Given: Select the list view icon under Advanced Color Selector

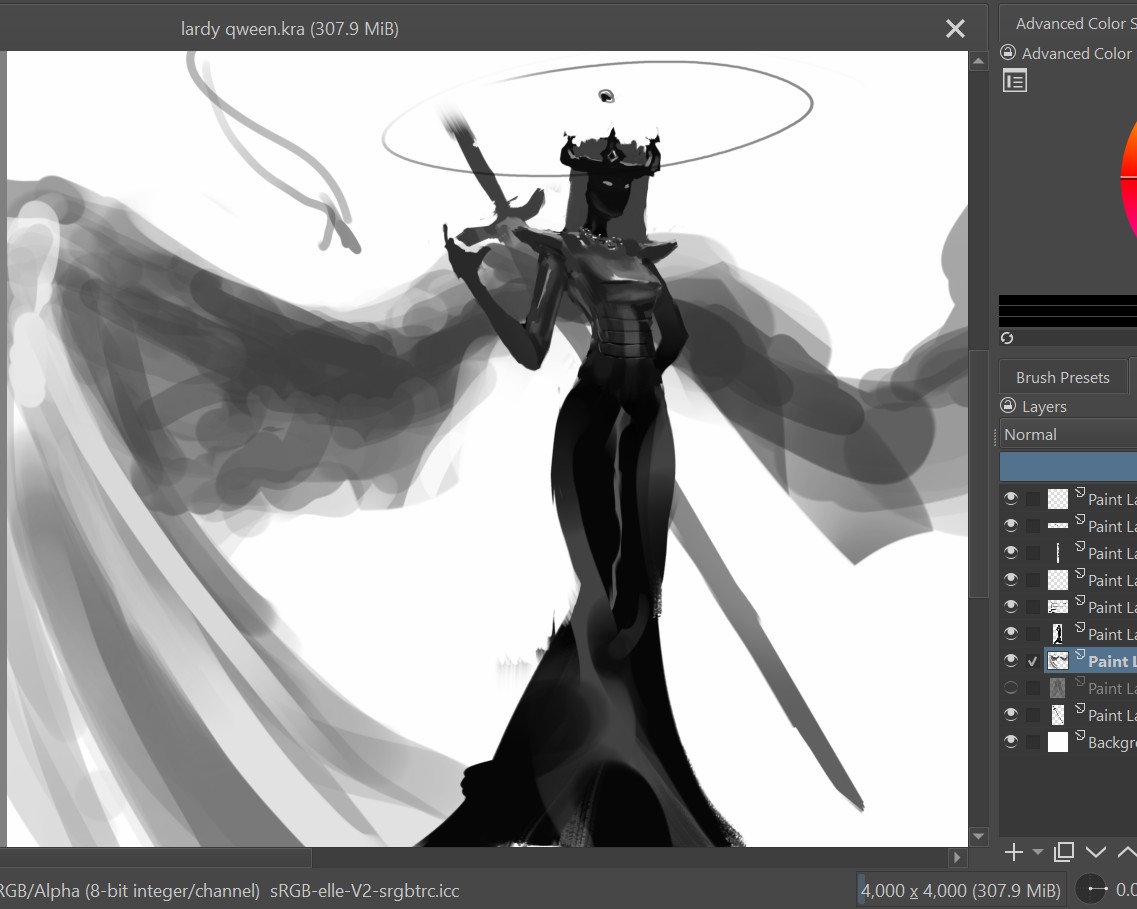Looking at the screenshot, I should [x=1014, y=80].
